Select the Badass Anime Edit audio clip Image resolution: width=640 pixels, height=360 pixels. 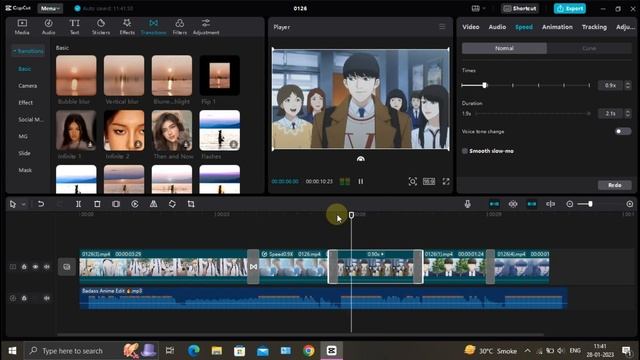(323, 298)
